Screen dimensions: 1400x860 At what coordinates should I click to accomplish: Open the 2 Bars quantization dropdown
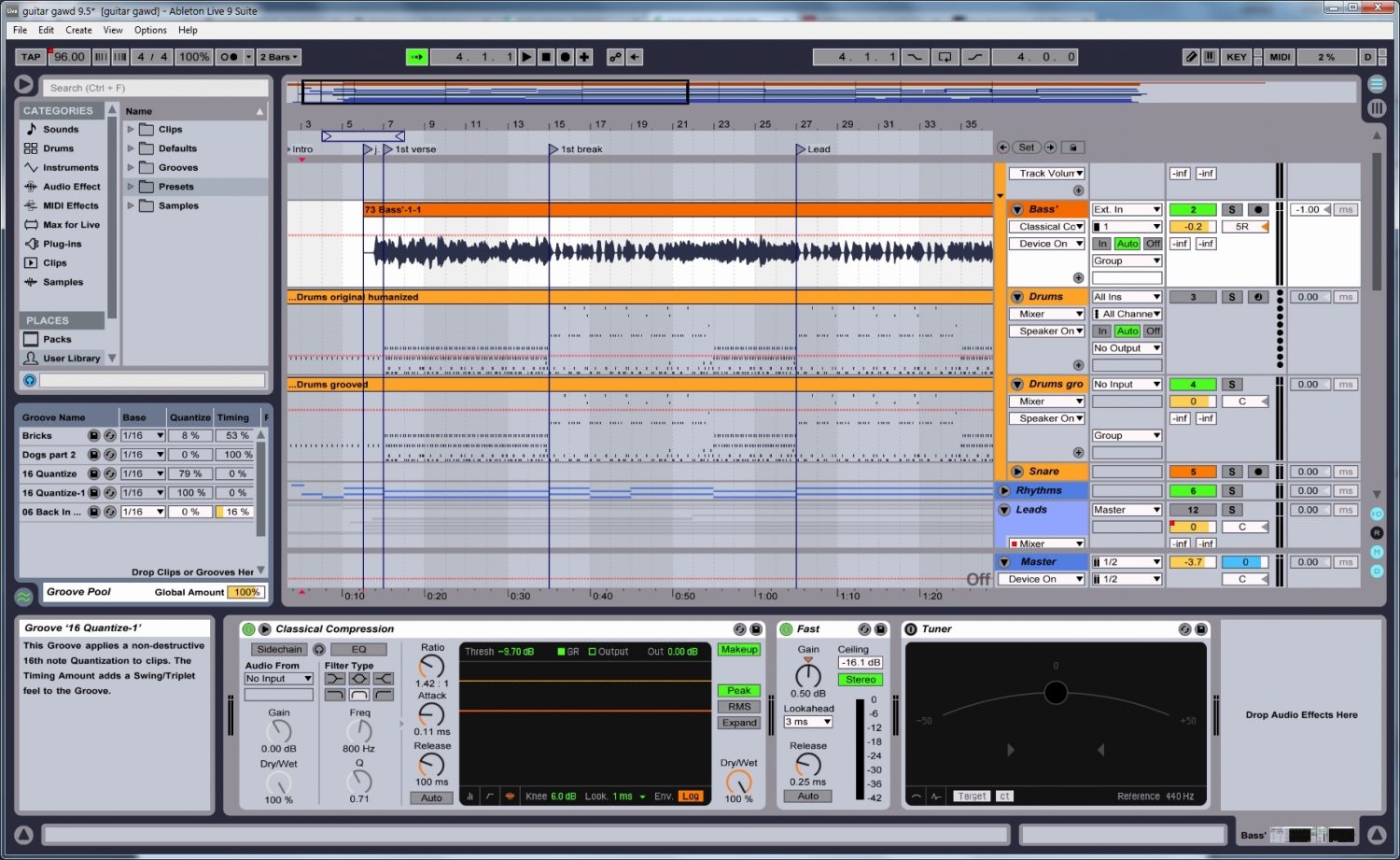[x=279, y=57]
